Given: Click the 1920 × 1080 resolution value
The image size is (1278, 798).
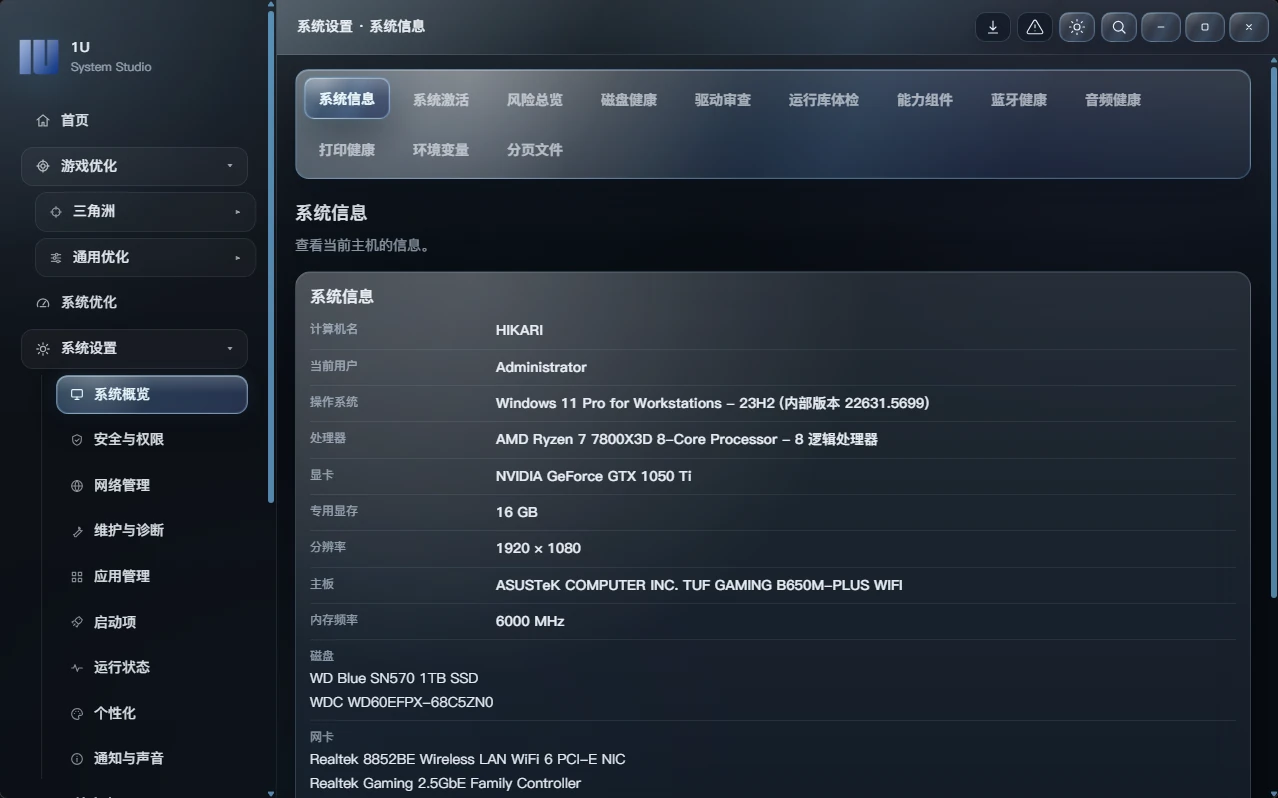Looking at the screenshot, I should pyautogui.click(x=538, y=548).
